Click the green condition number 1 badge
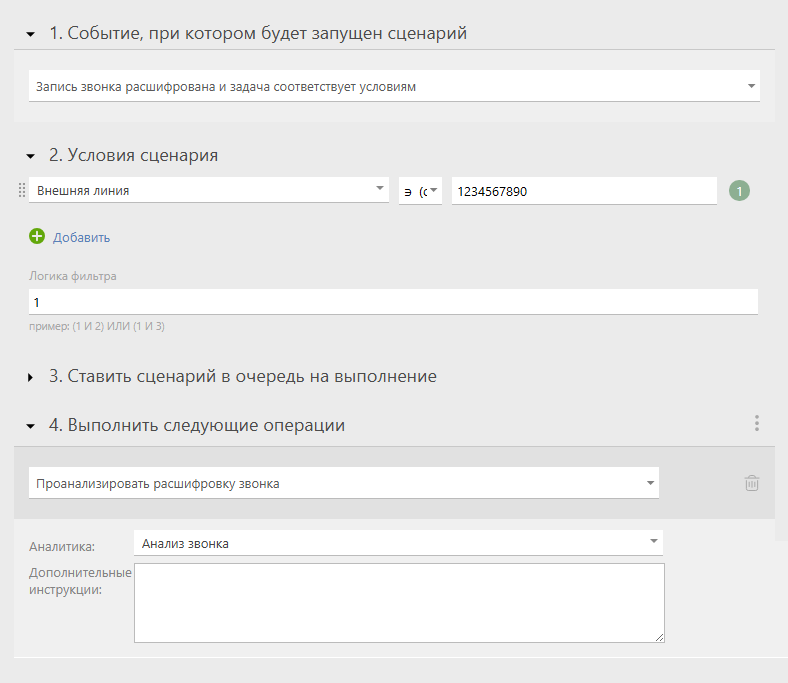 pyautogui.click(x=739, y=191)
